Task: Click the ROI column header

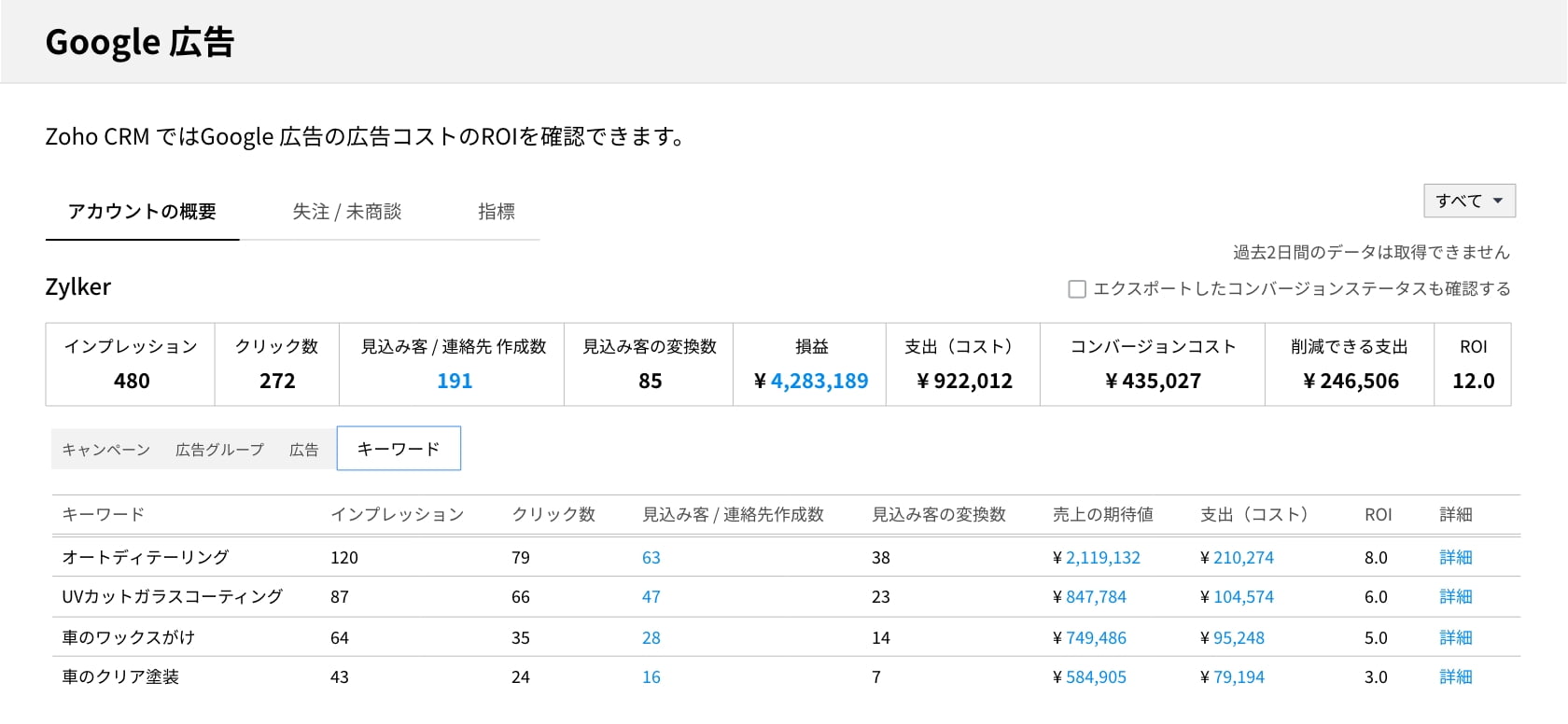Action: (1378, 515)
